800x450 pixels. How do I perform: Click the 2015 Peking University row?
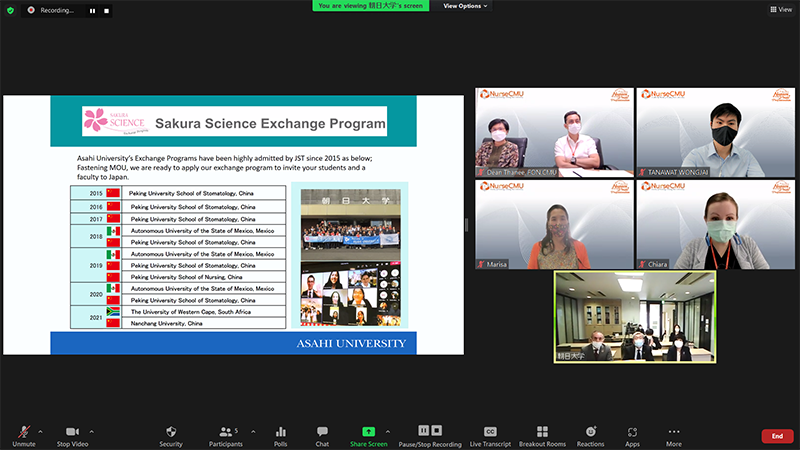(x=178, y=193)
